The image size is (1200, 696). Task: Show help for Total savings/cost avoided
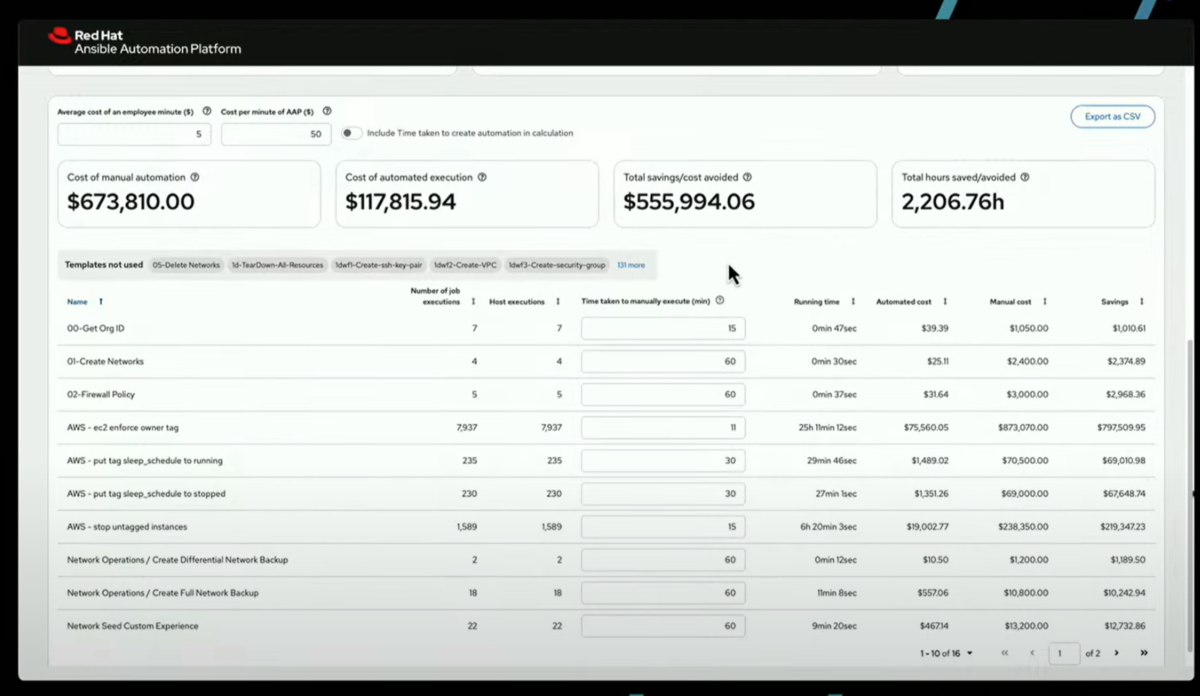747,177
